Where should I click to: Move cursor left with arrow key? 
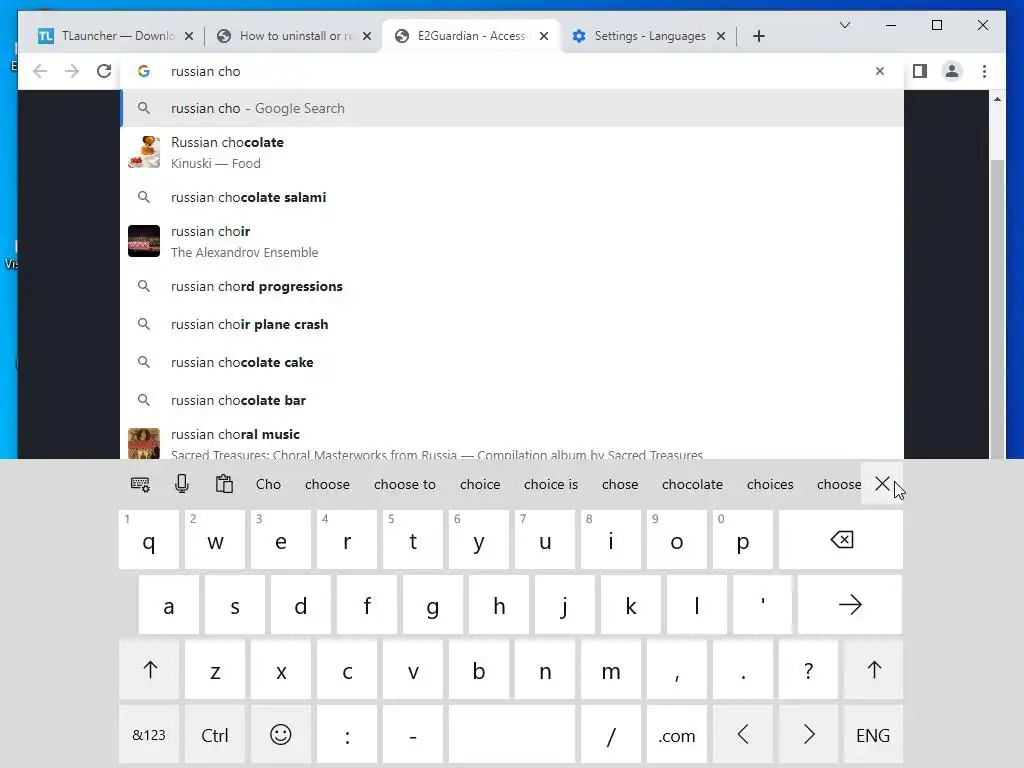pyautogui.click(x=743, y=735)
